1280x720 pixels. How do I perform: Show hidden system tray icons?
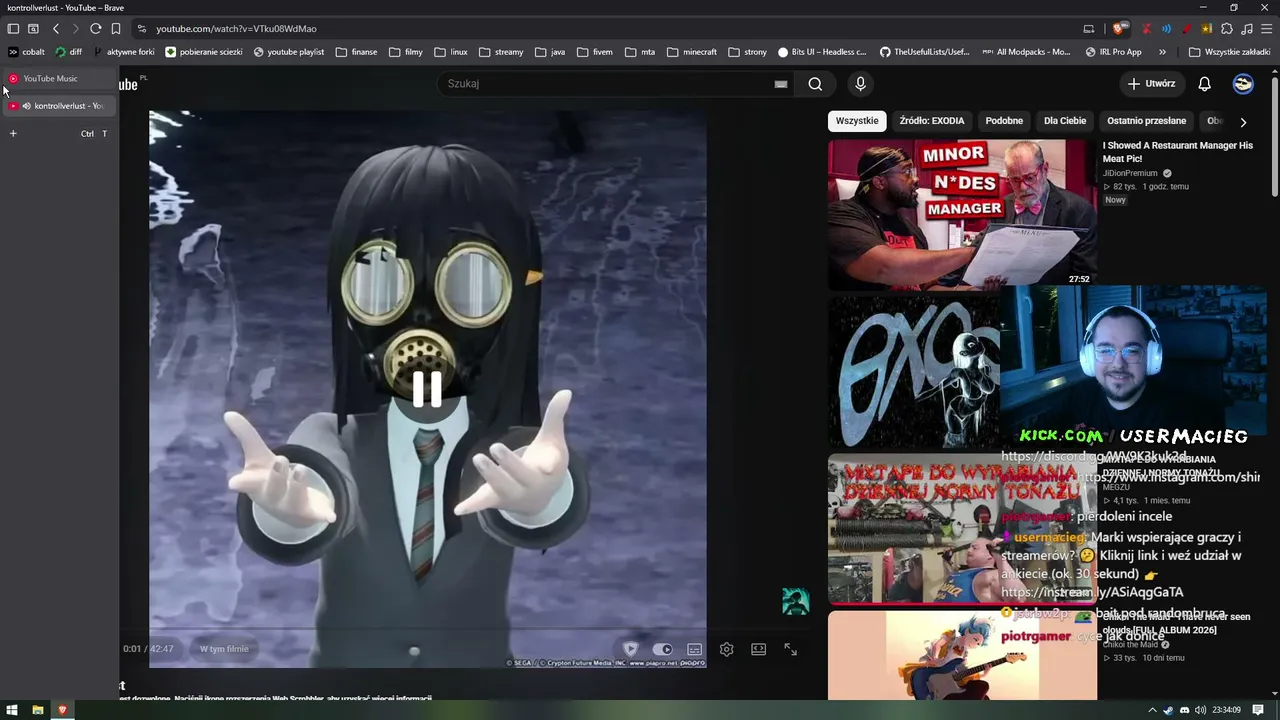click(1152, 710)
